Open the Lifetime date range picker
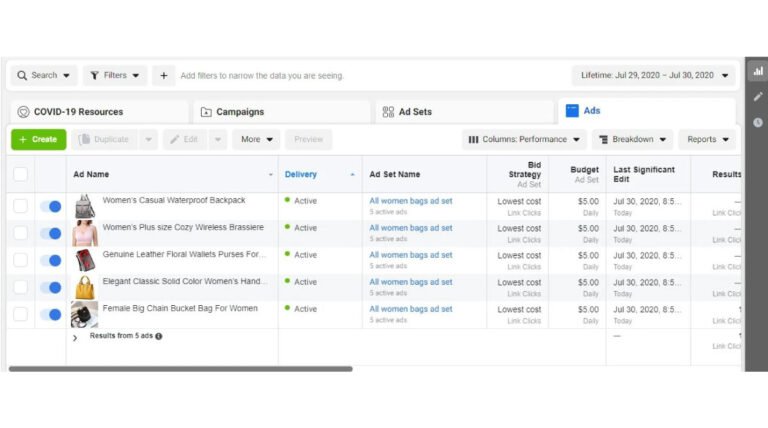This screenshot has width=768, height=428. (x=653, y=75)
